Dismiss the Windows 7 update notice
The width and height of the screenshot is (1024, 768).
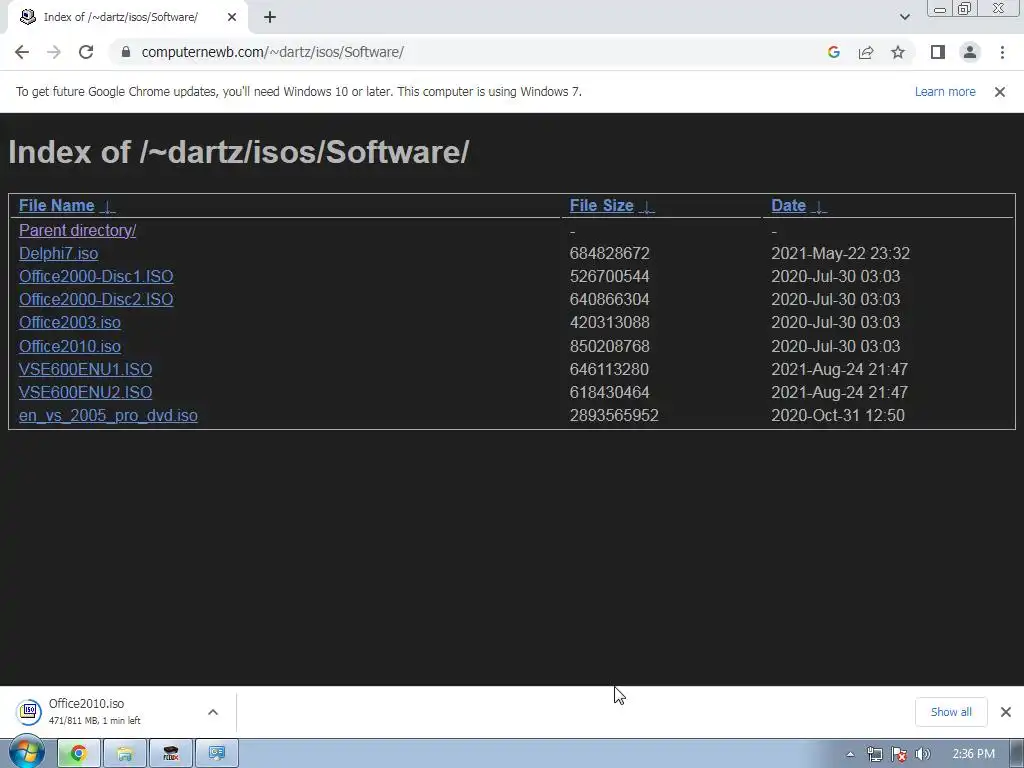(999, 92)
